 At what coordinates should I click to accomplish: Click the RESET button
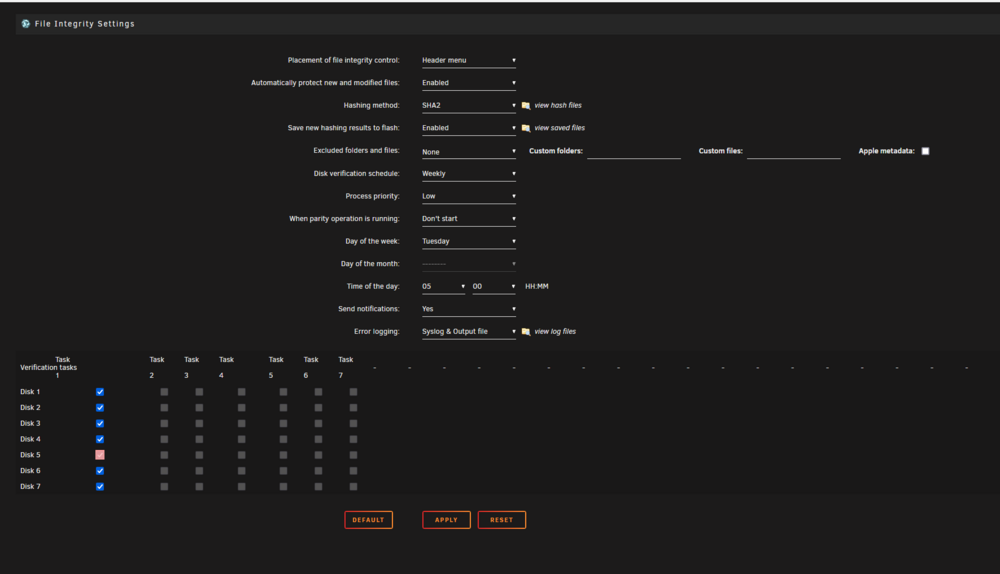tap(502, 520)
